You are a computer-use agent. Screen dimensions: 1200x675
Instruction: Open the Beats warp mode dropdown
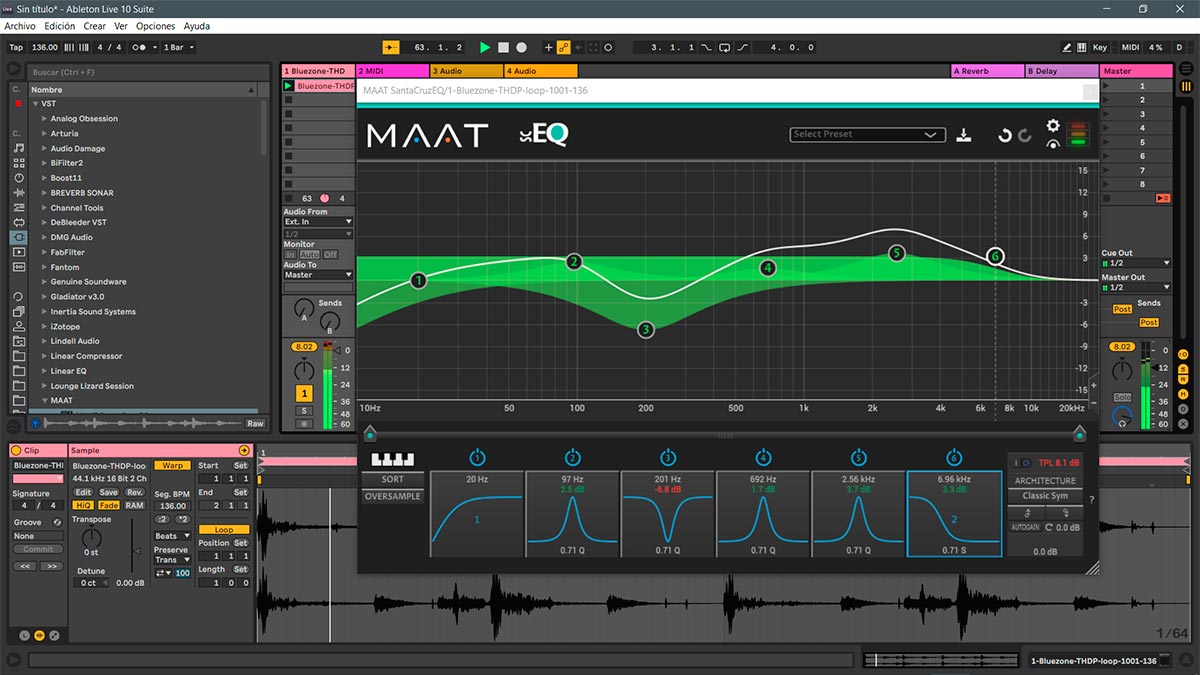172,536
